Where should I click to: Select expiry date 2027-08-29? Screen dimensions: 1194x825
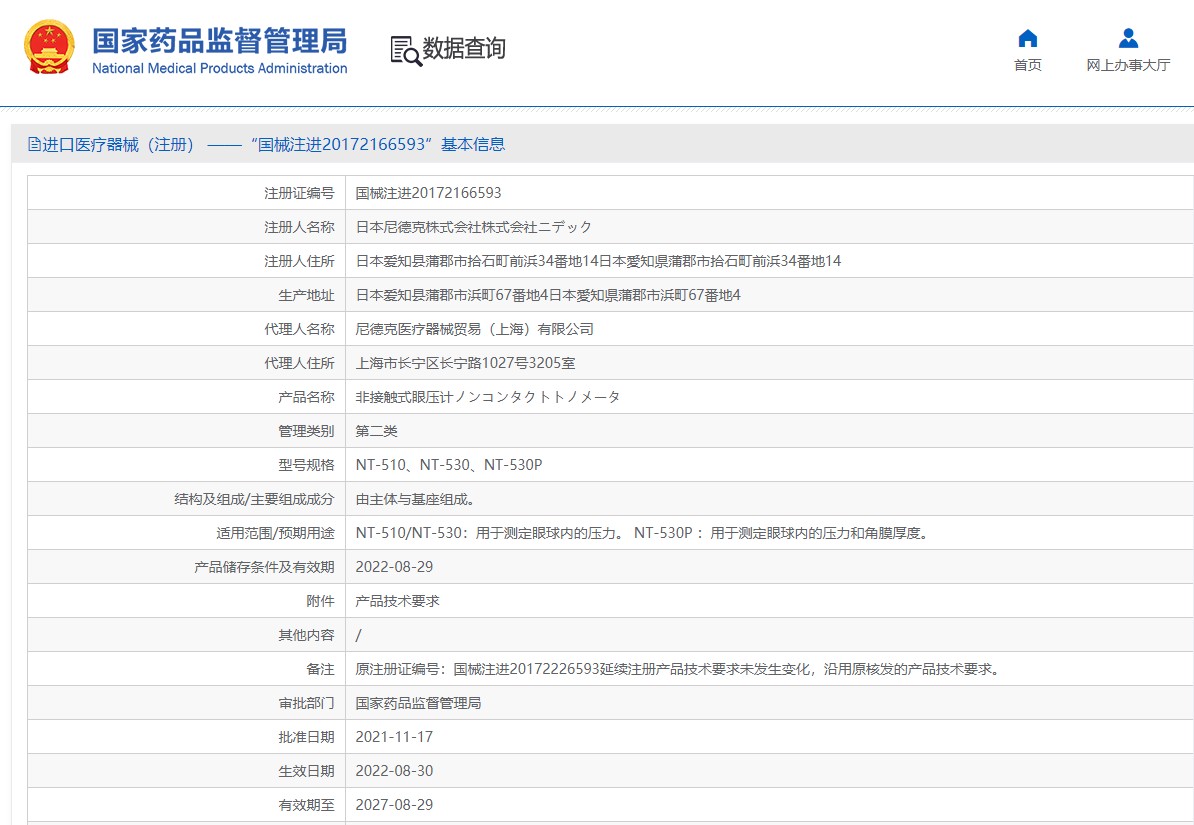coord(394,804)
